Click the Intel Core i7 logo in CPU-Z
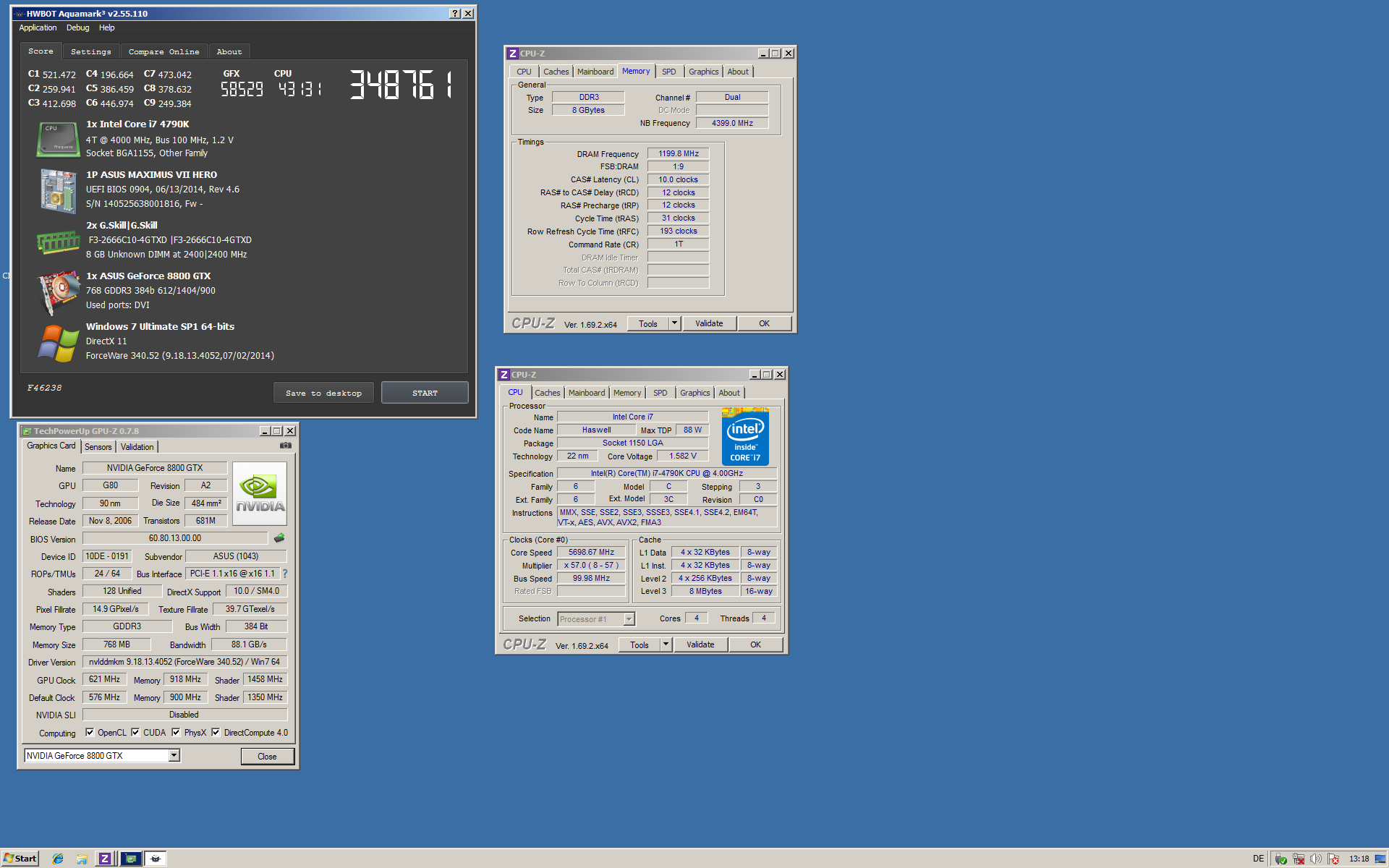Viewport: 1389px width, 868px height. 745,437
